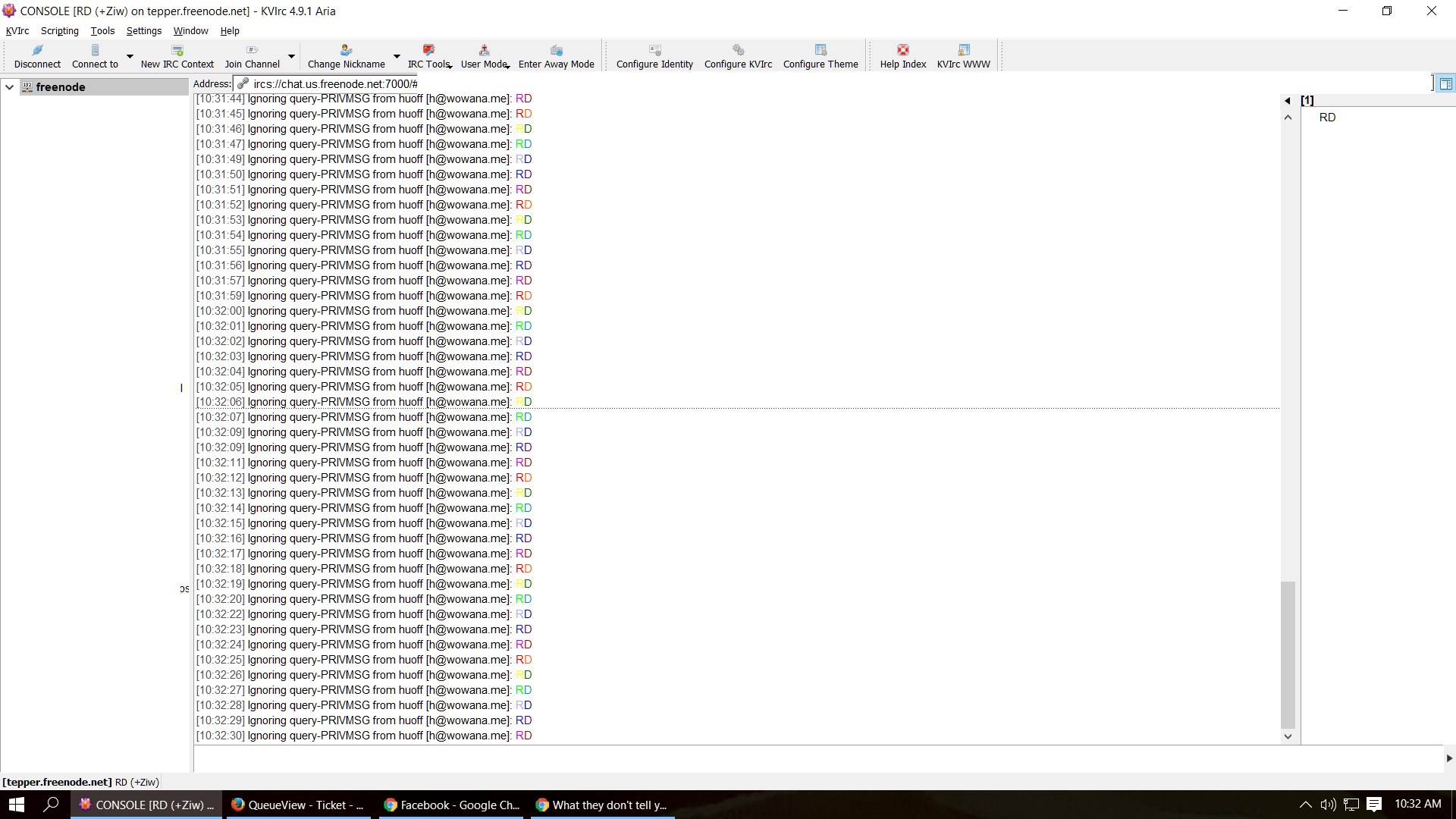Collapse the freenode tree node
1456x819 pixels.
point(10,87)
